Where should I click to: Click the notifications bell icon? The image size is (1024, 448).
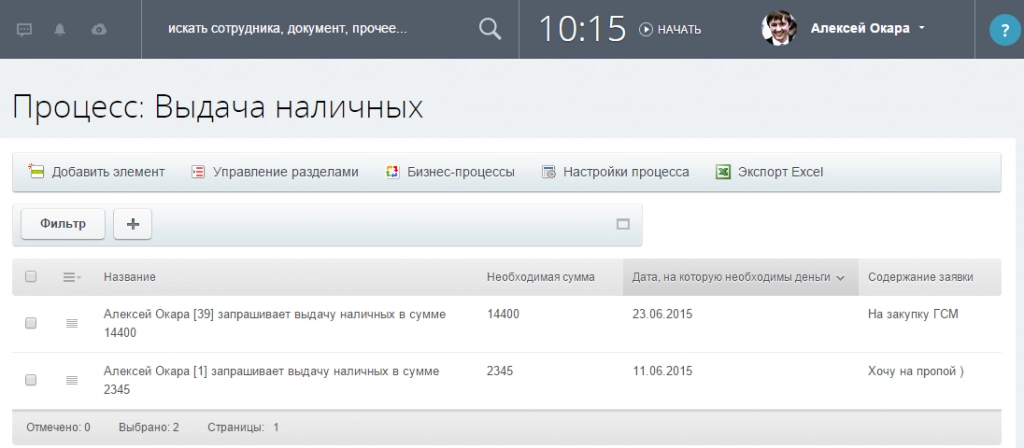coord(61,29)
